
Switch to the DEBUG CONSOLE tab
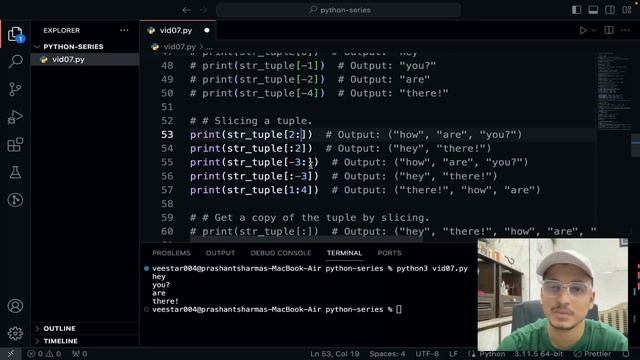click(x=281, y=253)
